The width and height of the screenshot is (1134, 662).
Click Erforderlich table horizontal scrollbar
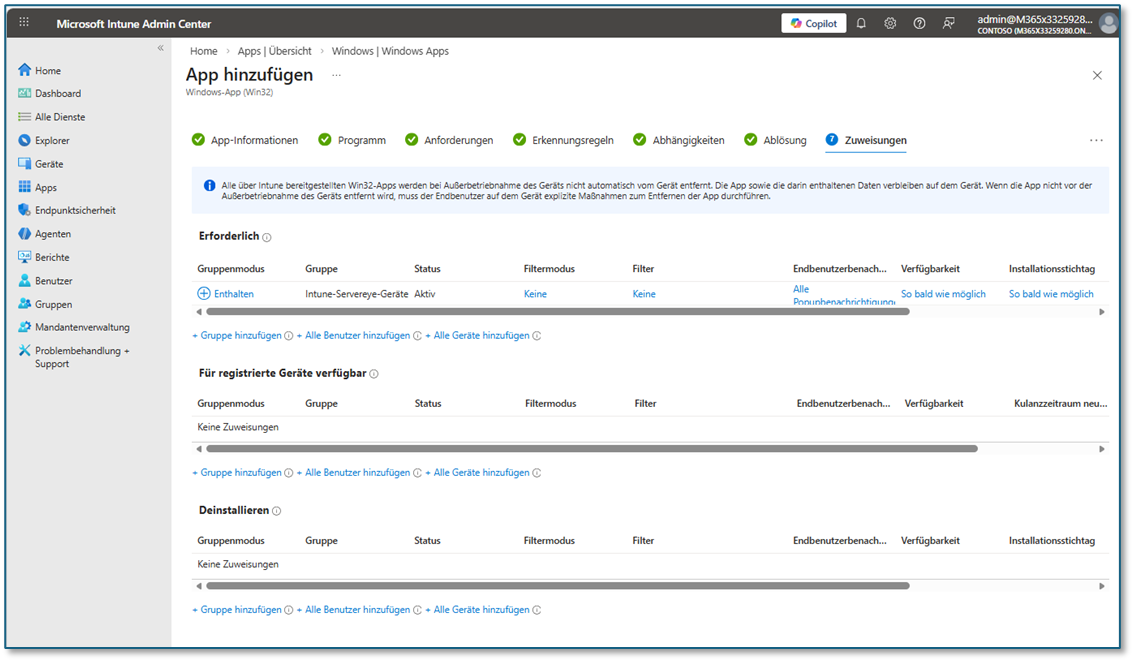coord(558,312)
